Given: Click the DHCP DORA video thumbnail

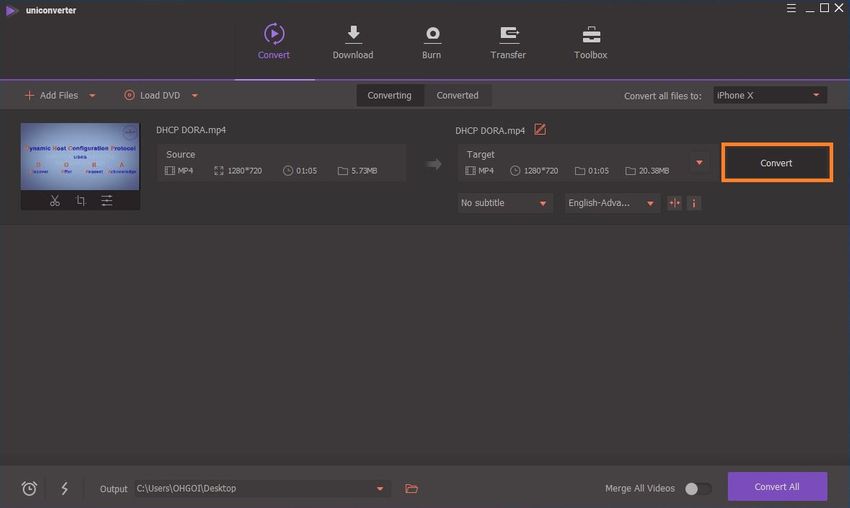Looking at the screenshot, I should click(80, 156).
